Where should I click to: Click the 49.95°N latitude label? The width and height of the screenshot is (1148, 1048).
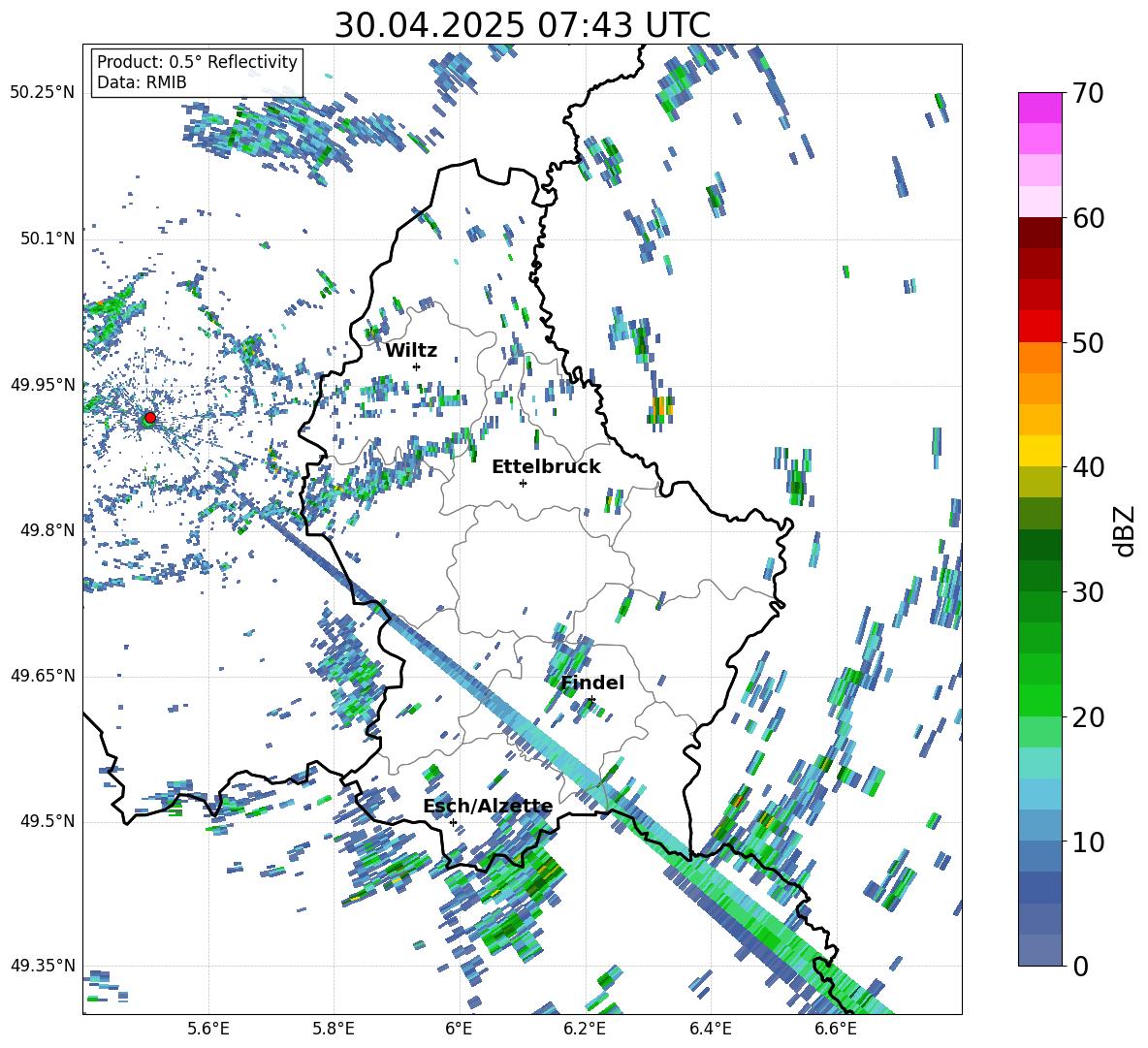tap(43, 385)
